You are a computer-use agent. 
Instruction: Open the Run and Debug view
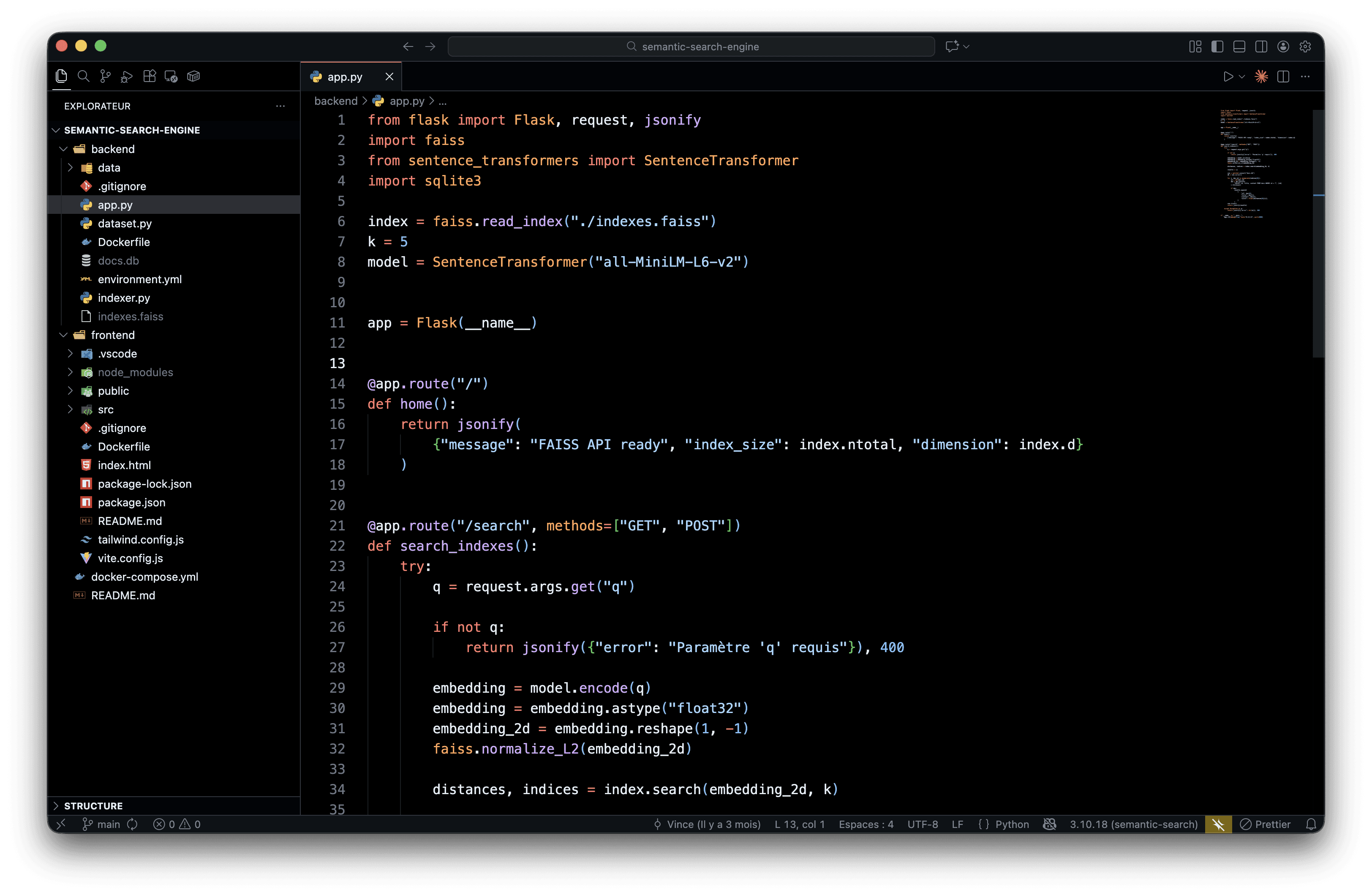pyautogui.click(x=127, y=76)
